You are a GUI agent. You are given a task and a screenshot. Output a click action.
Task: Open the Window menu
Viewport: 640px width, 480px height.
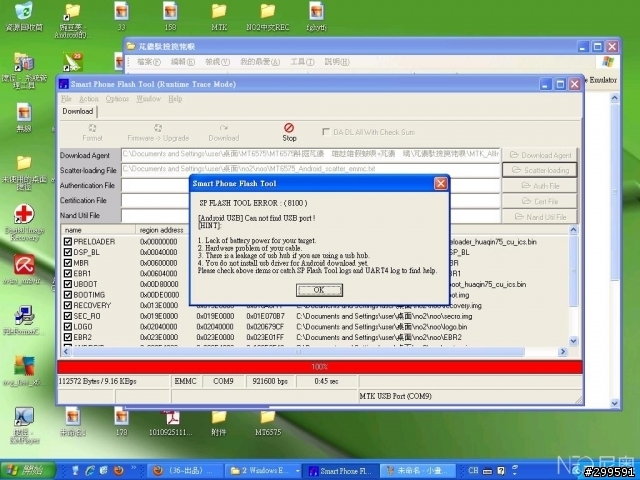(x=149, y=99)
